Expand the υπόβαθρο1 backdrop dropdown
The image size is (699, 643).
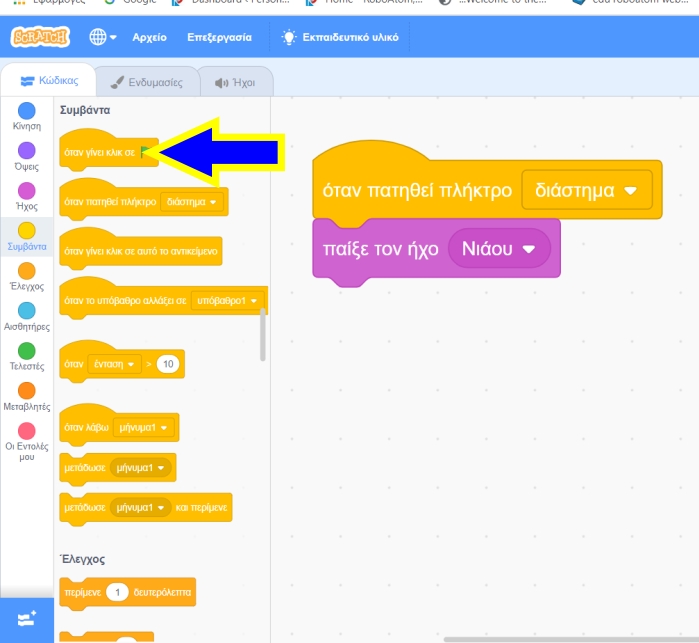point(254,300)
